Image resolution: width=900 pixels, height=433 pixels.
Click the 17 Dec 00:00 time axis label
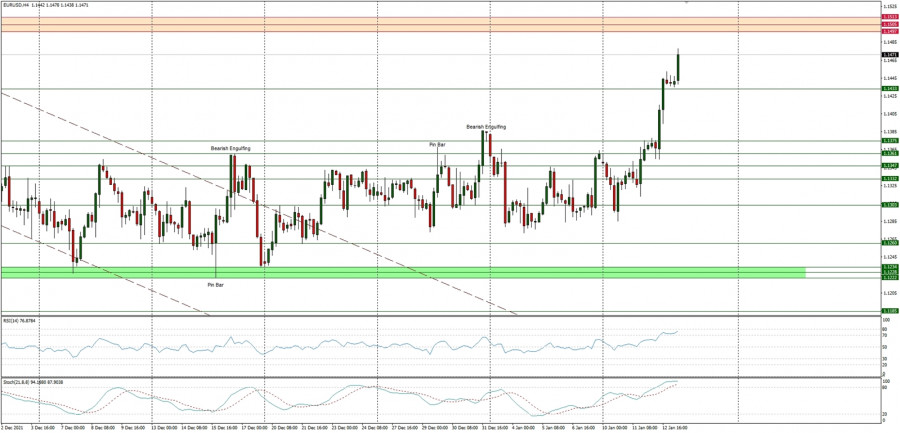[x=253, y=428]
